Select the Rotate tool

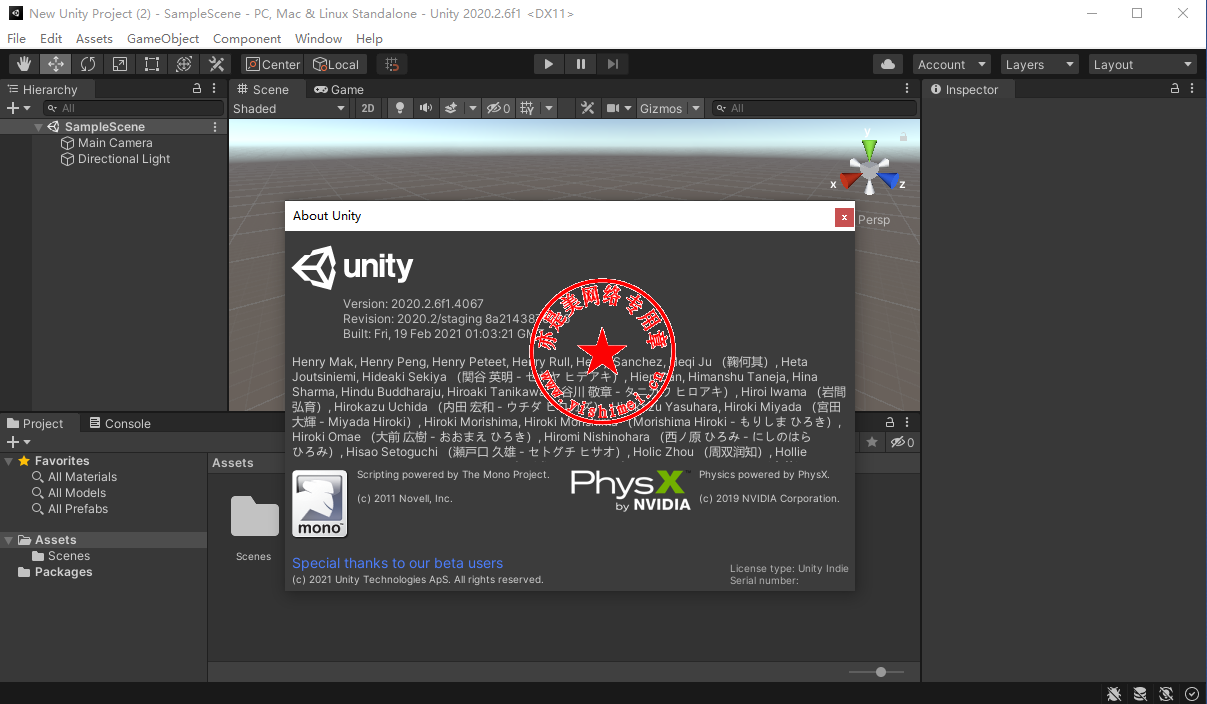pyautogui.click(x=88, y=64)
